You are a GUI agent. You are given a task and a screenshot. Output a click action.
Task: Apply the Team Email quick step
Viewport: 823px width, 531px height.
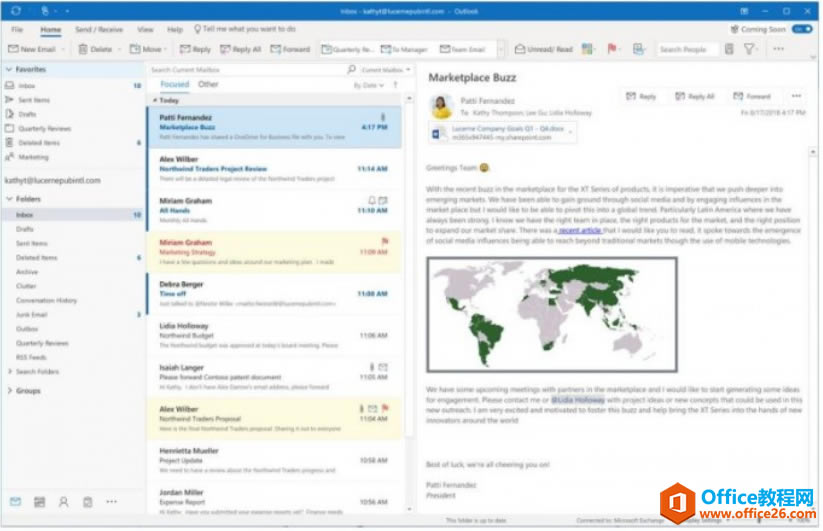point(463,49)
